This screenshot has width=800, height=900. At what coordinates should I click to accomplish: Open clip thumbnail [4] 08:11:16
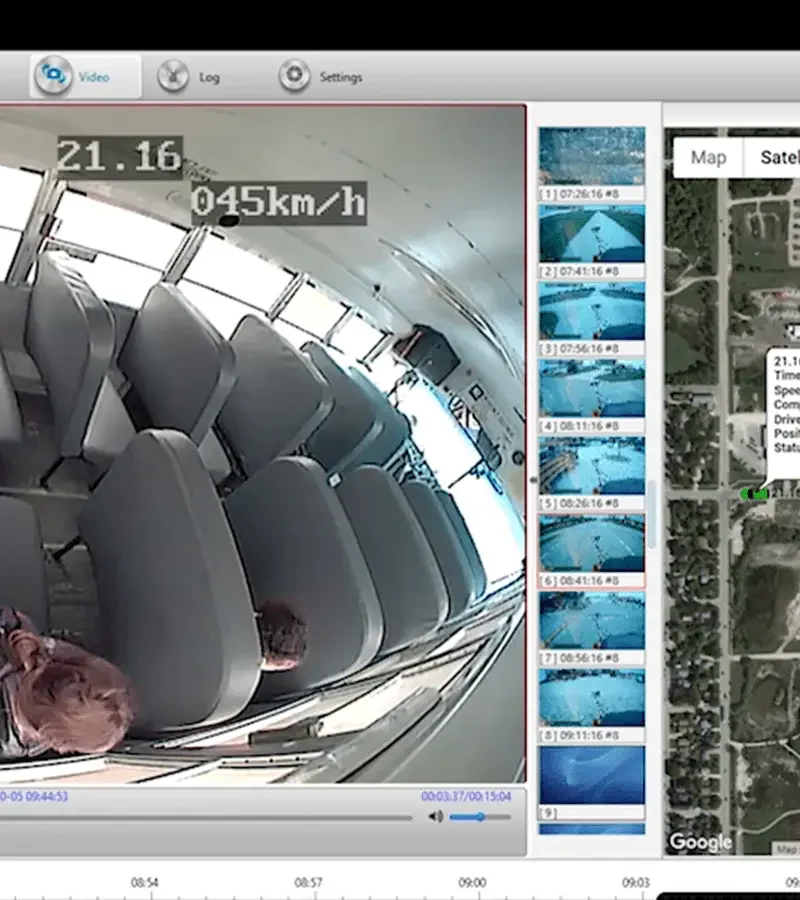(x=592, y=388)
